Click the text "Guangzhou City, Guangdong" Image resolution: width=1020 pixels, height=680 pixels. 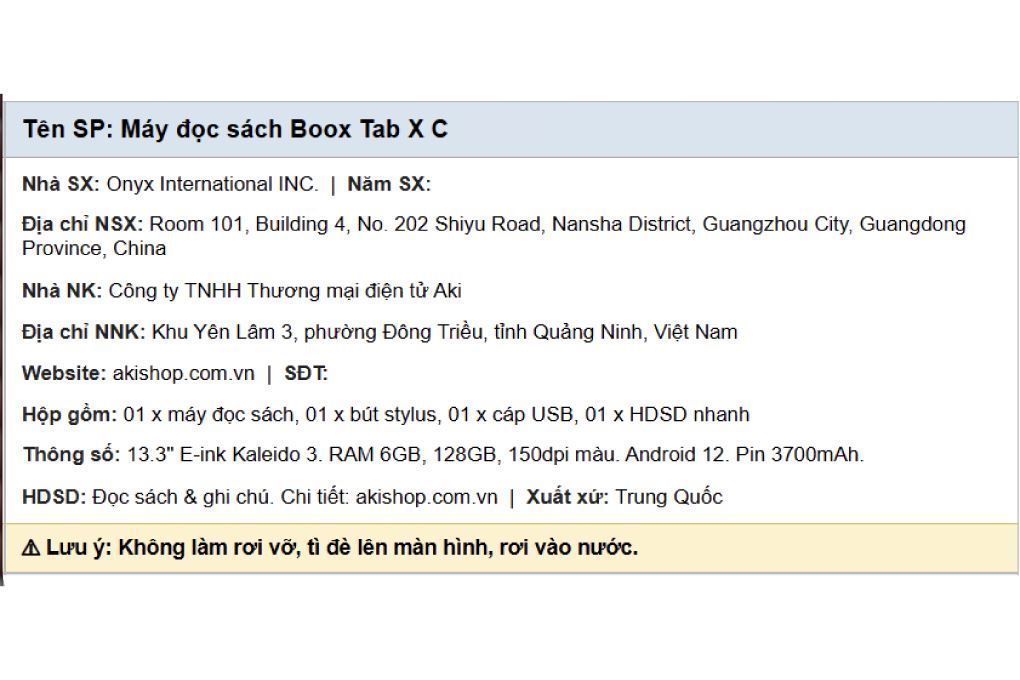(x=834, y=224)
